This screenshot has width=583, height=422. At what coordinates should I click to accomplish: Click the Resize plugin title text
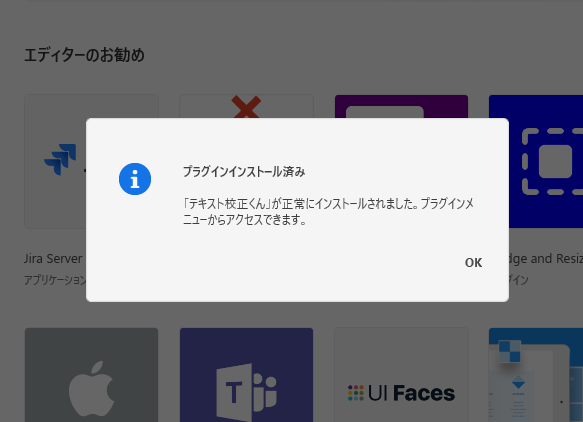click(x=546, y=258)
